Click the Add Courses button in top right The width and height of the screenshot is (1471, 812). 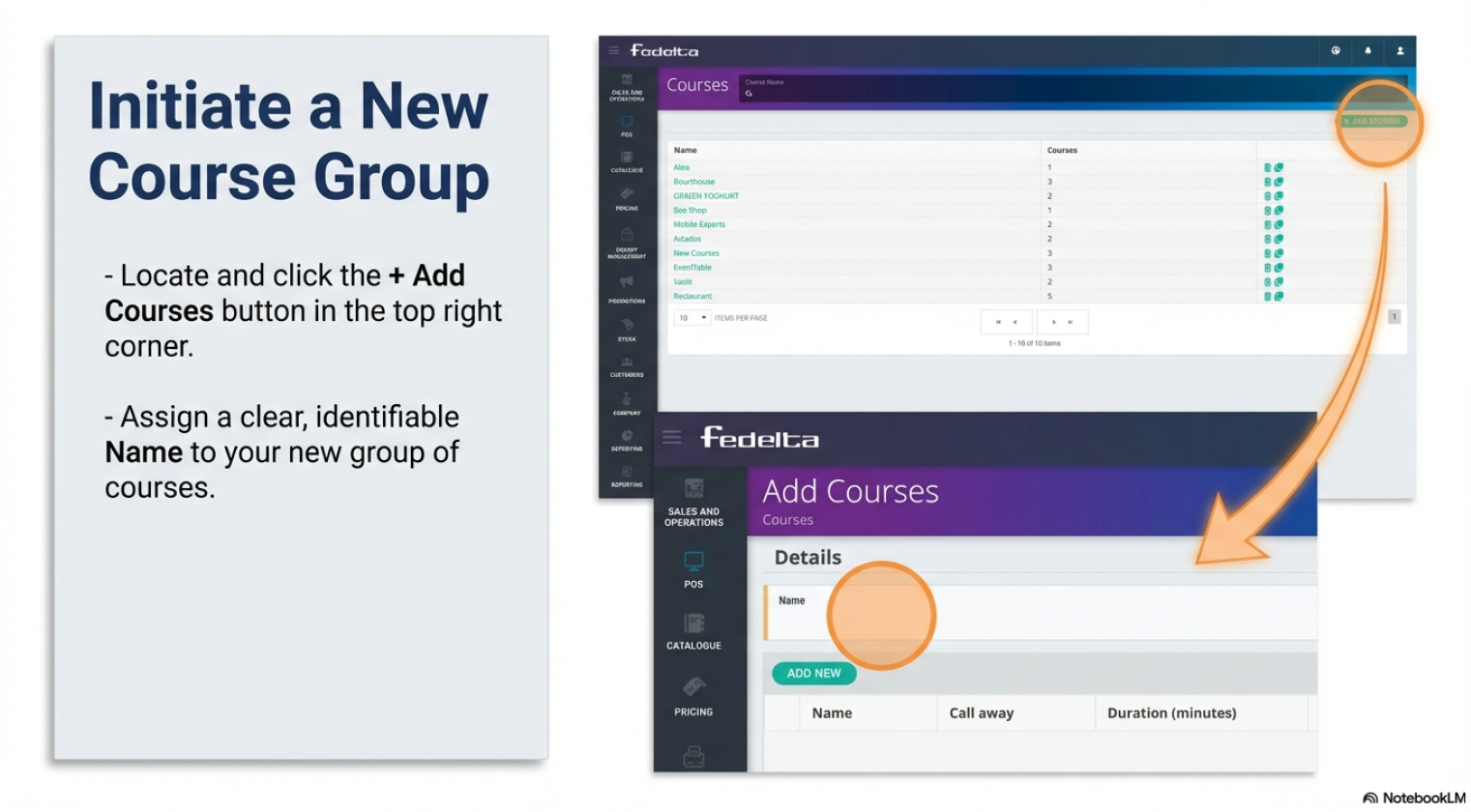1371,121
